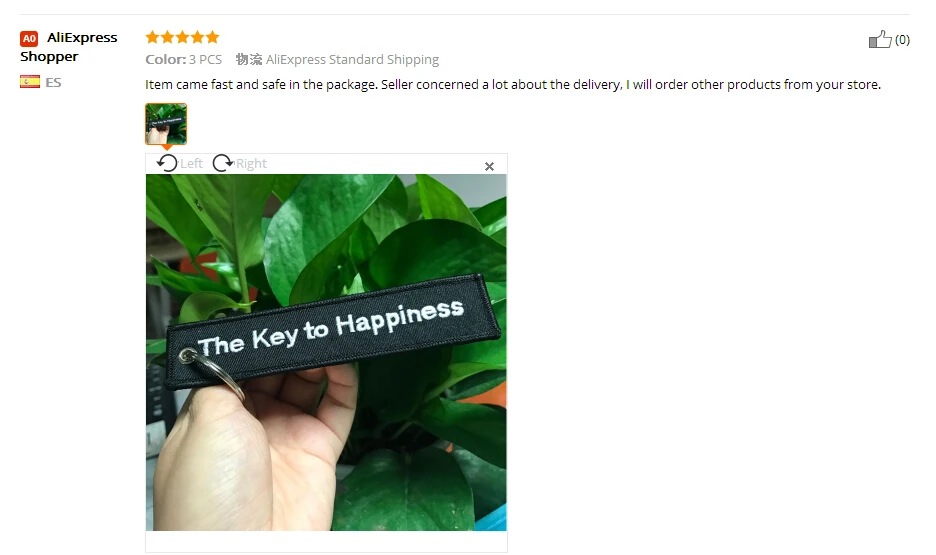Click the (0) helpful vote count
The image size is (936, 555).
click(902, 40)
